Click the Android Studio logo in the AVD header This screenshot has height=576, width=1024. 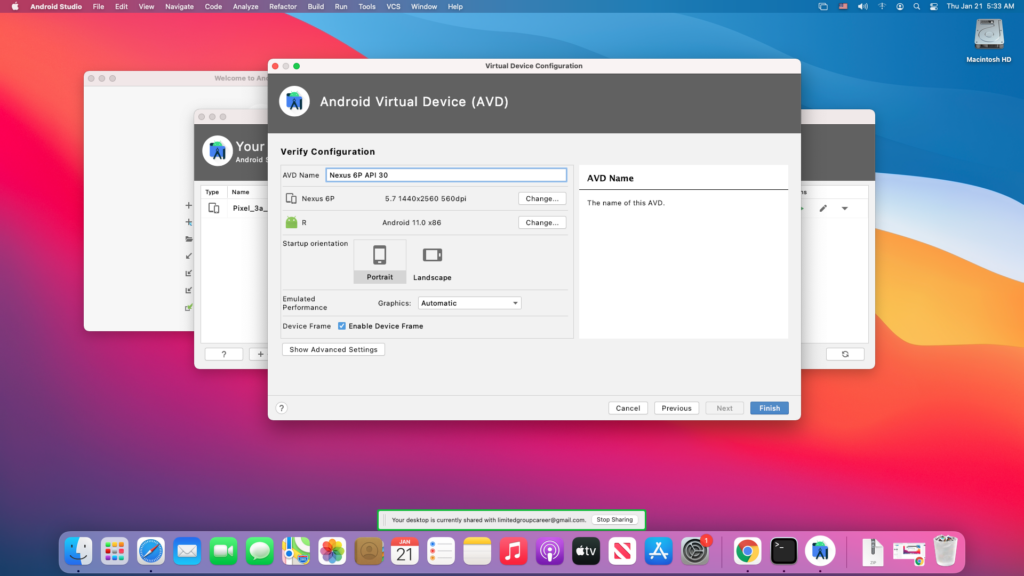coord(295,101)
